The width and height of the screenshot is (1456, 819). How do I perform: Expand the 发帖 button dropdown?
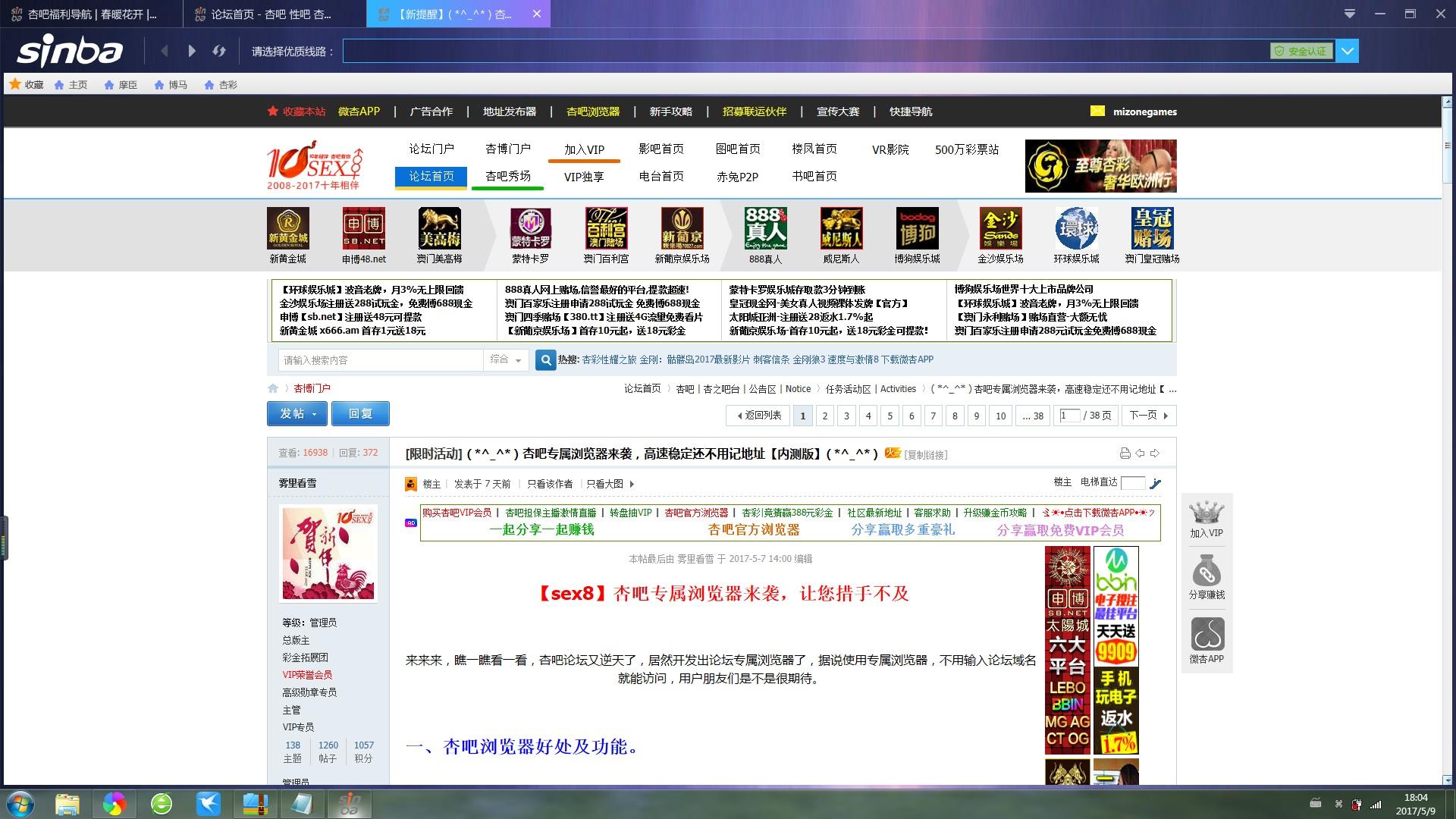point(314,414)
